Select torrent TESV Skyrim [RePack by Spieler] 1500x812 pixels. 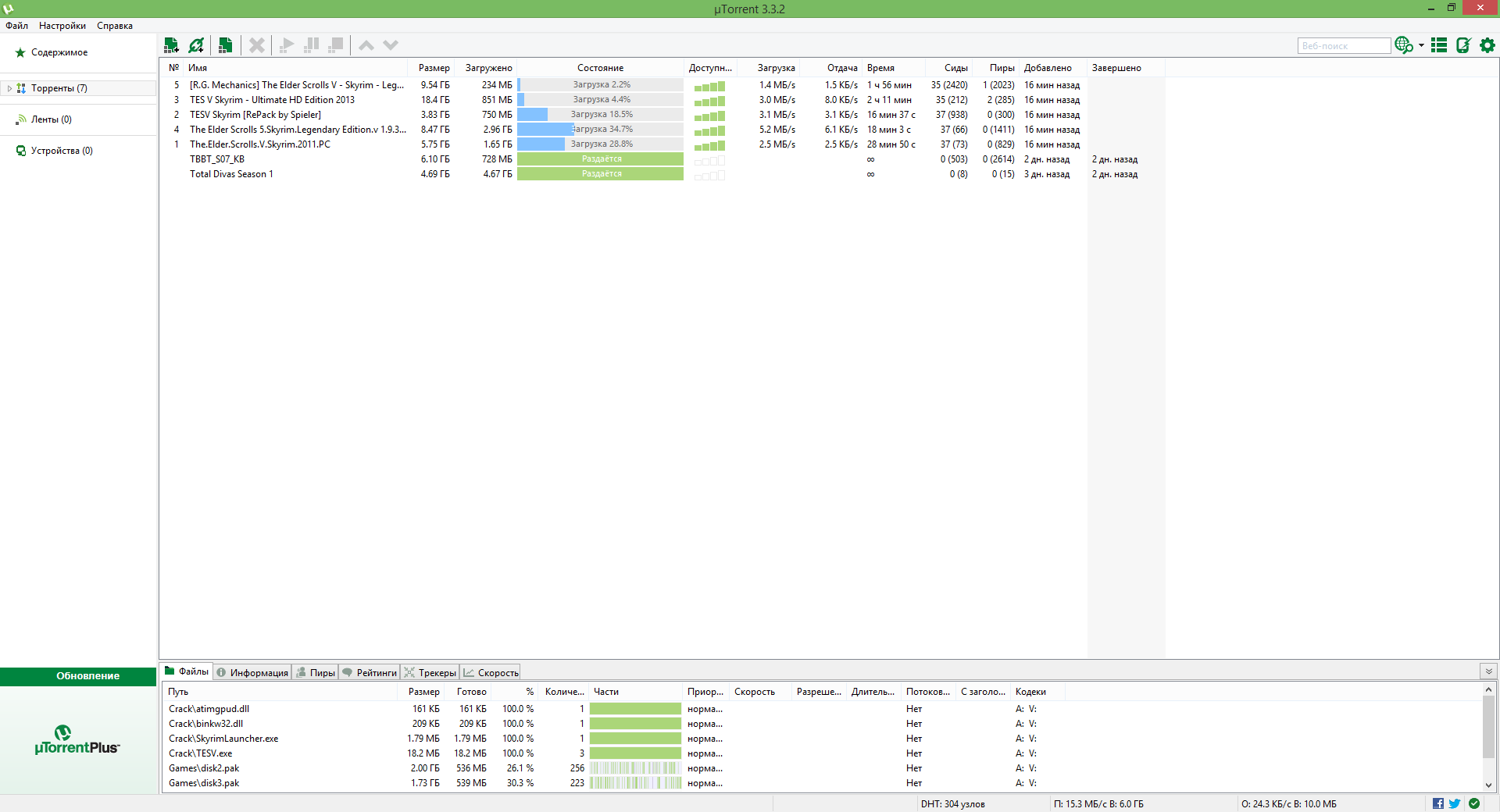[255, 115]
